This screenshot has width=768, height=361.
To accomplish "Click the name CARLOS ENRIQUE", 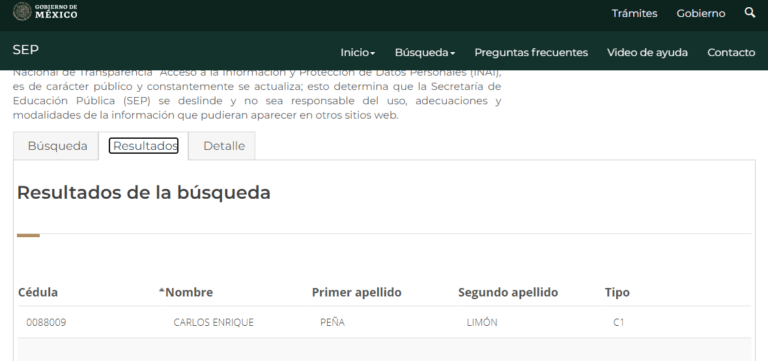I will (214, 322).
